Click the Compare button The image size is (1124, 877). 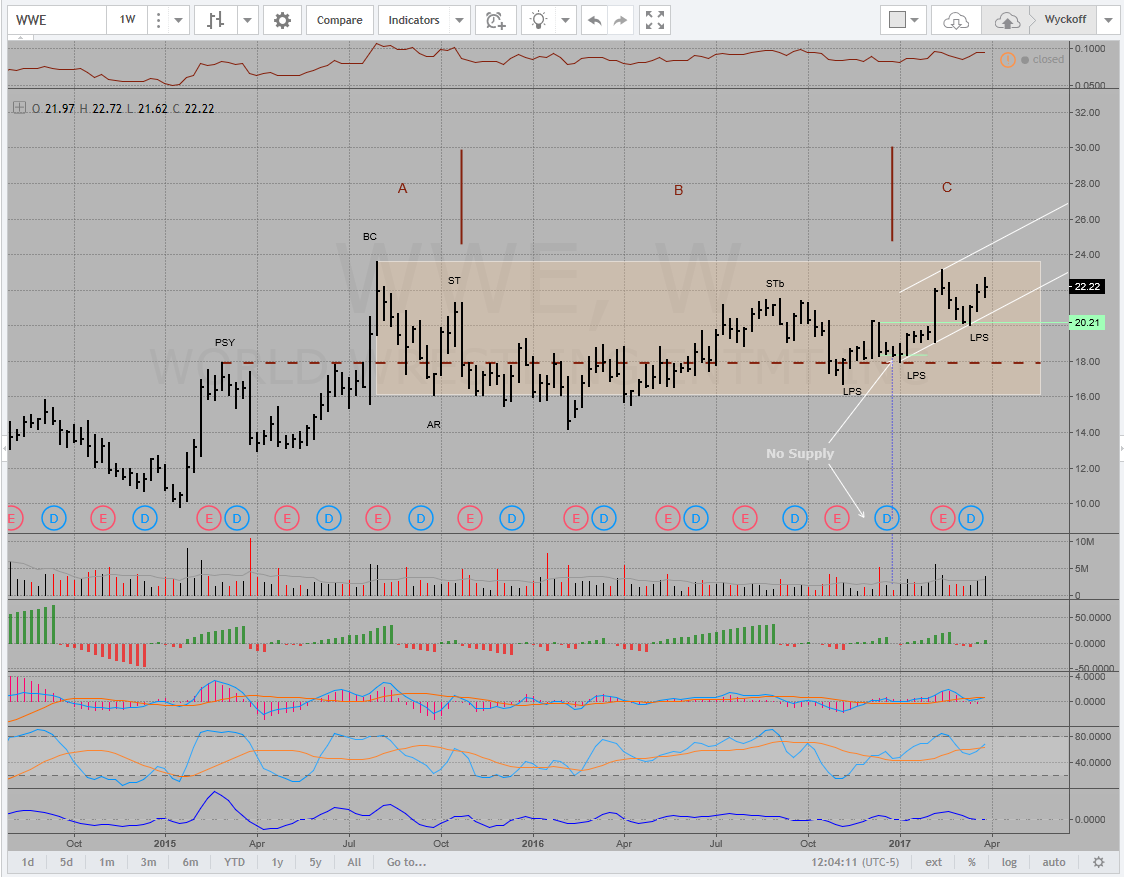coord(340,20)
